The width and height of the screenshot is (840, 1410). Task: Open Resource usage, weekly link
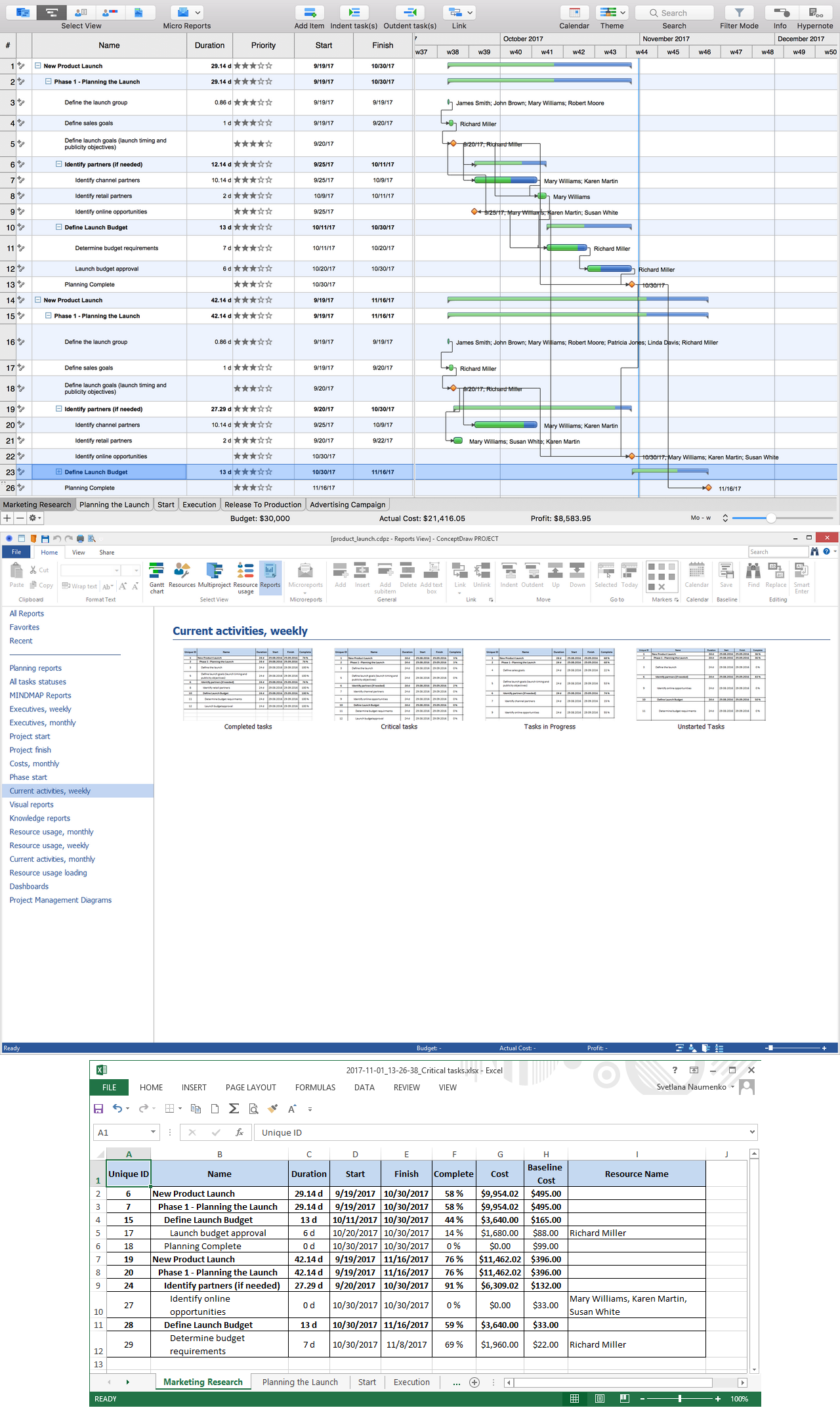click(49, 846)
